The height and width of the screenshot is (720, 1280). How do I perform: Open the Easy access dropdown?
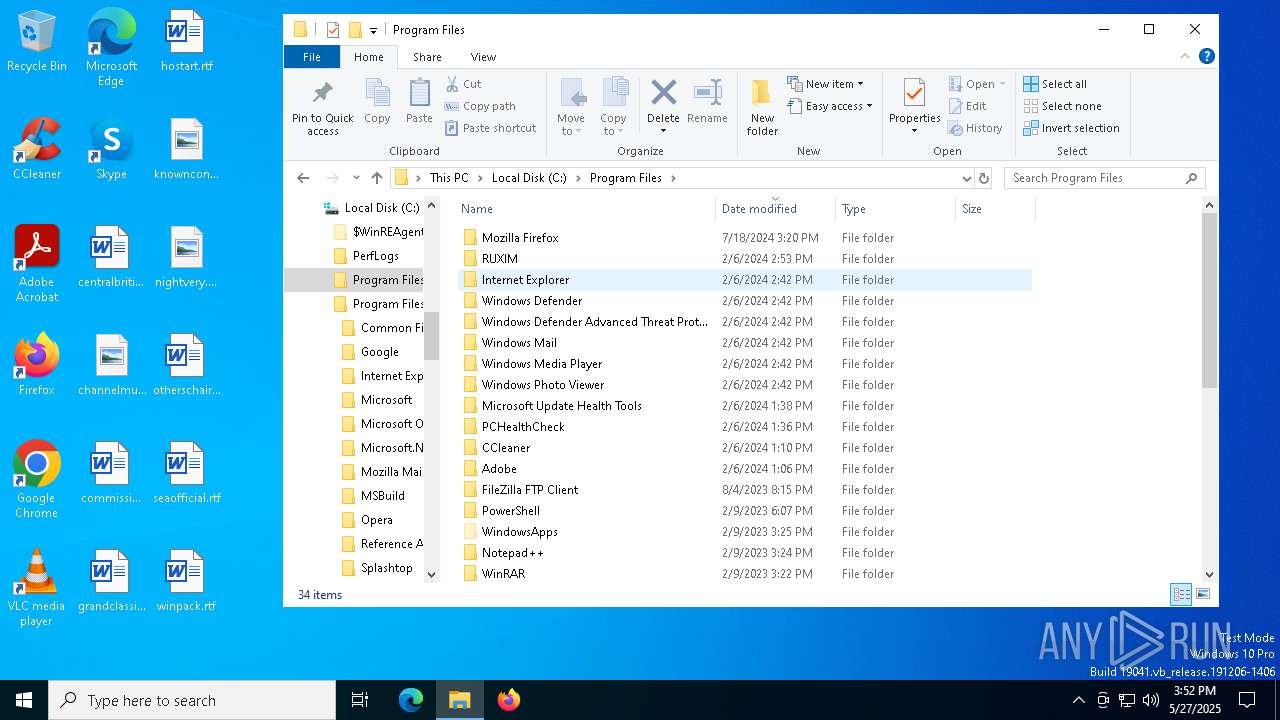click(830, 106)
